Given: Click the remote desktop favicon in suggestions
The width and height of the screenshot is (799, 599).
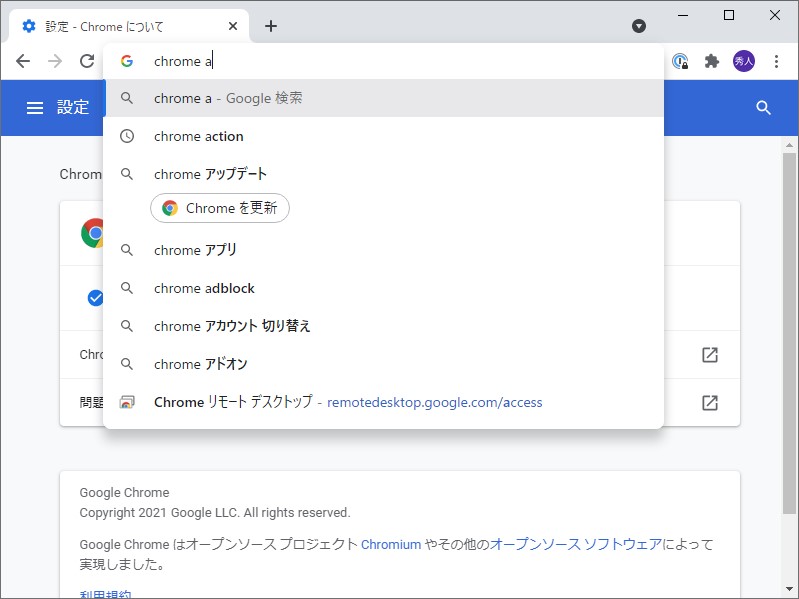Looking at the screenshot, I should click(x=127, y=402).
